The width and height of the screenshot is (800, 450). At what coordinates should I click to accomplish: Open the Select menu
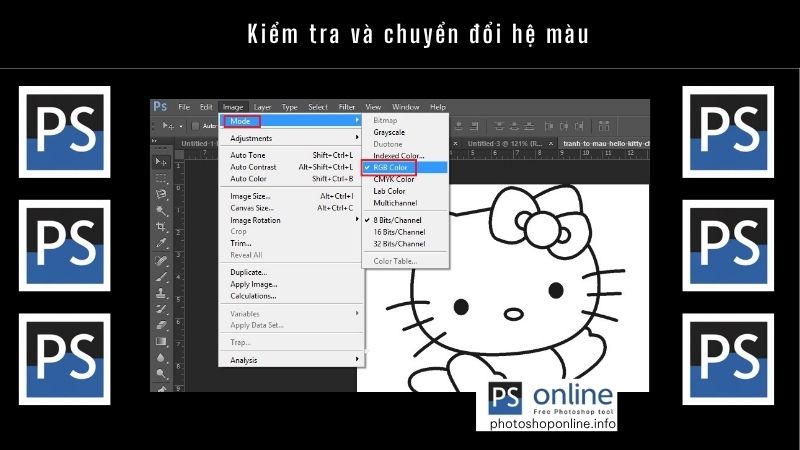(318, 107)
